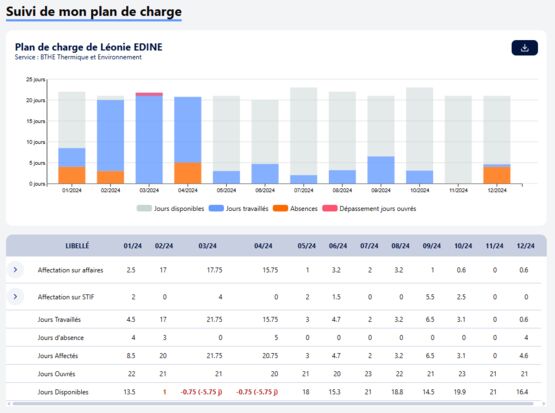The height and width of the screenshot is (413, 555).
Task: Click the gray Jours disponibles legend swatch
Action: coord(144,208)
